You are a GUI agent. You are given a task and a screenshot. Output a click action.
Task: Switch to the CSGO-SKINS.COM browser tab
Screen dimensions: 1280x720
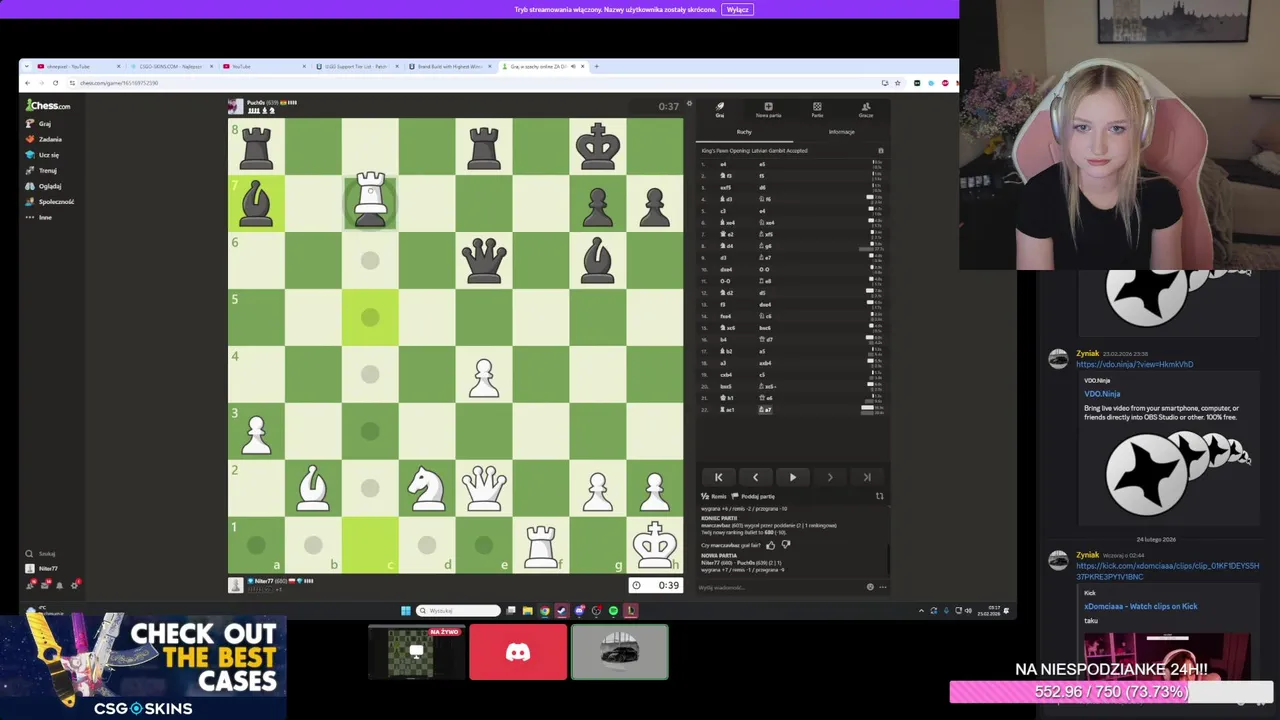click(x=172, y=66)
